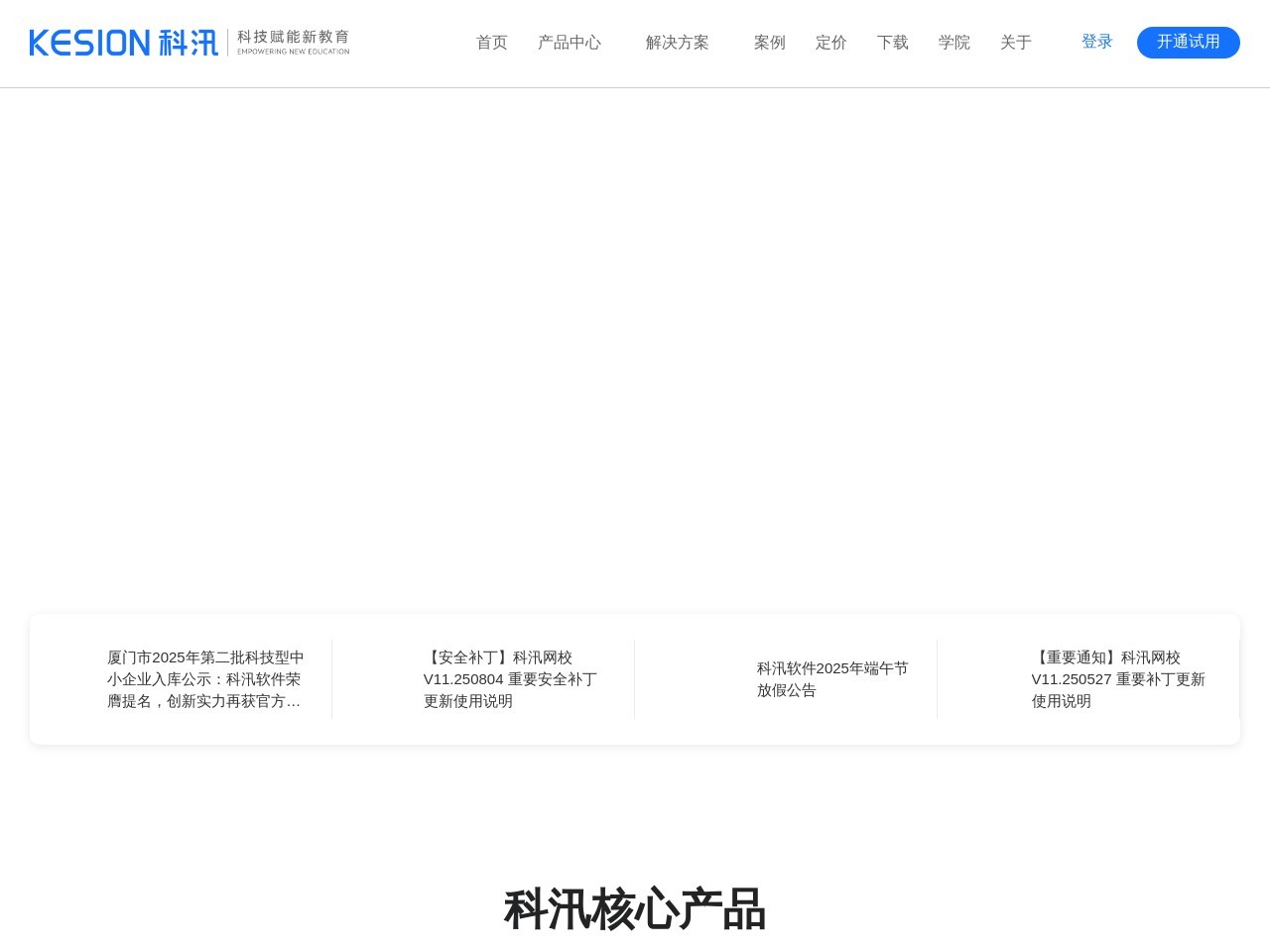Image resolution: width=1270 pixels, height=952 pixels.
Task: Open the 解决方案 dropdown menu
Action: pyautogui.click(x=678, y=43)
